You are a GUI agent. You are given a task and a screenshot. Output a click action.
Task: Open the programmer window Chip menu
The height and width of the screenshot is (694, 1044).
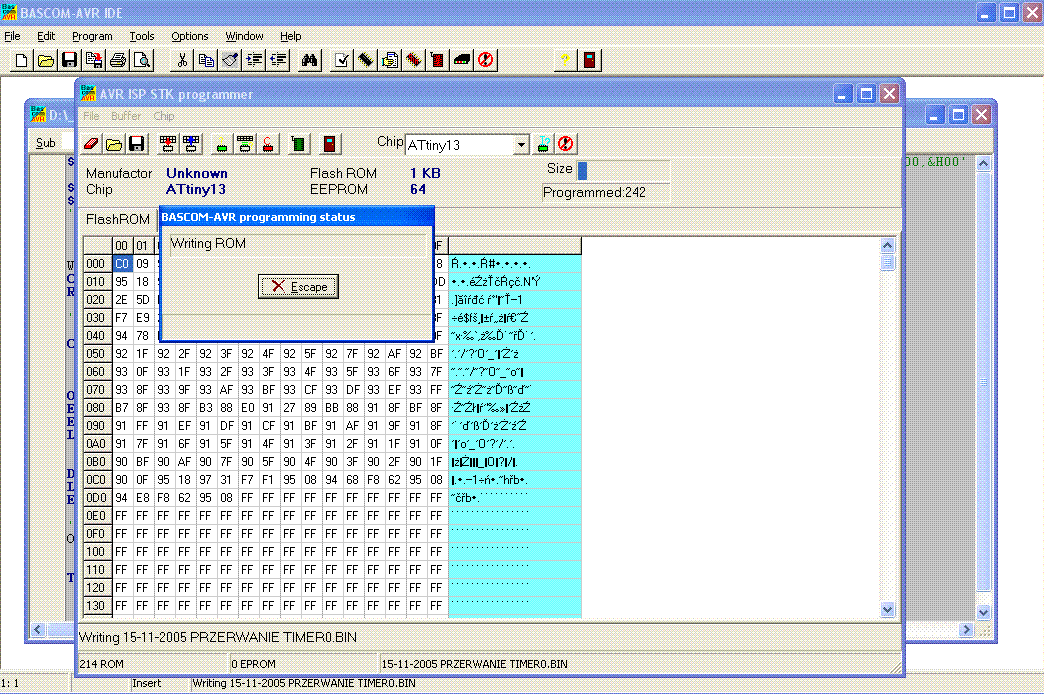coord(163,116)
